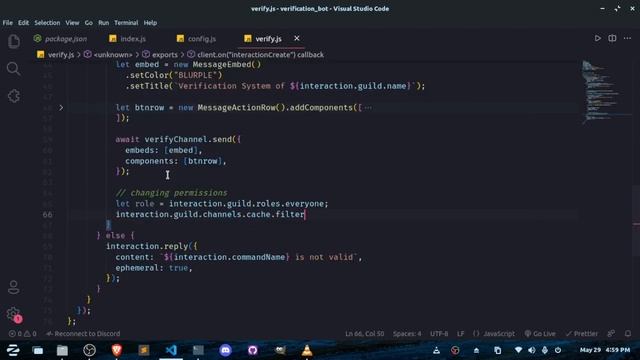Split the editor to the right

(x=612, y=38)
